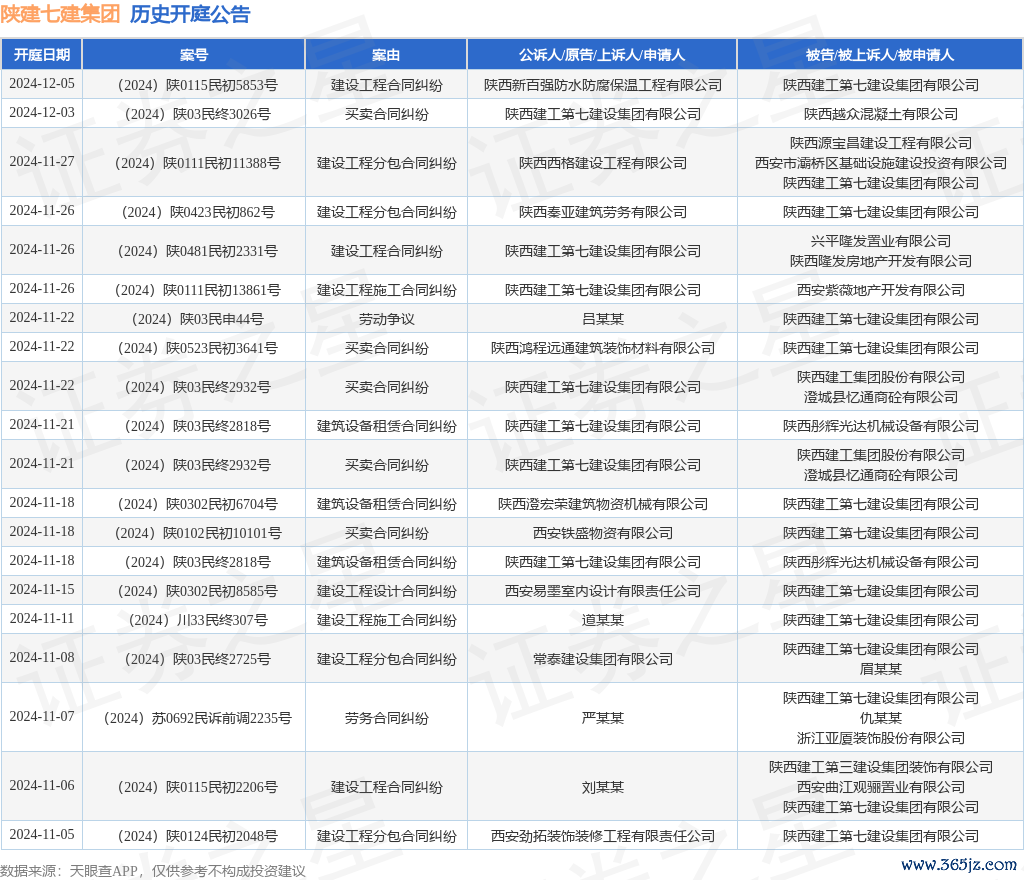Open the www.365jz.com website link
Viewport: 1024px width, 880px height.
pos(959,864)
